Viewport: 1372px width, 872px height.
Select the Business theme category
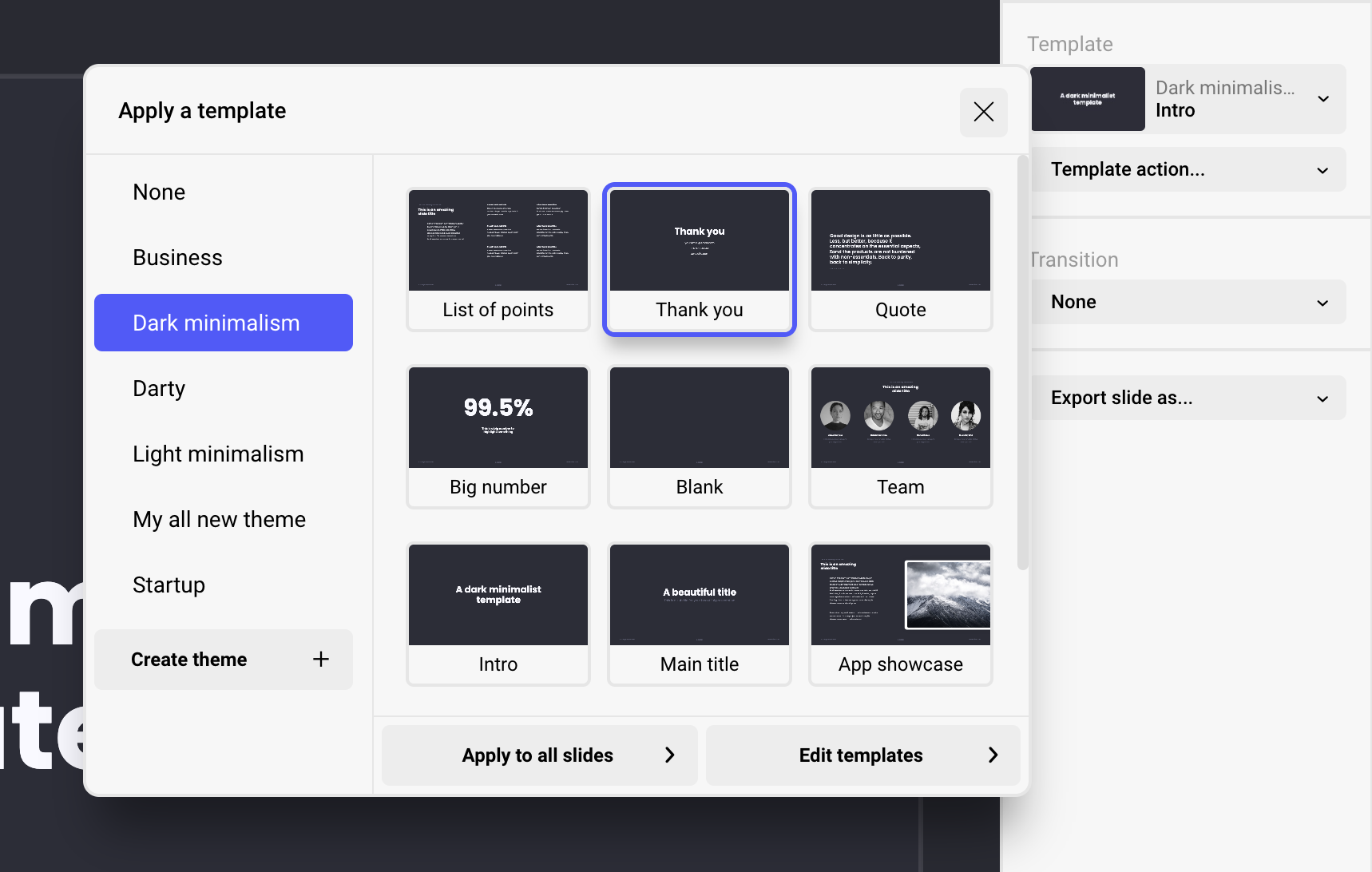177,257
